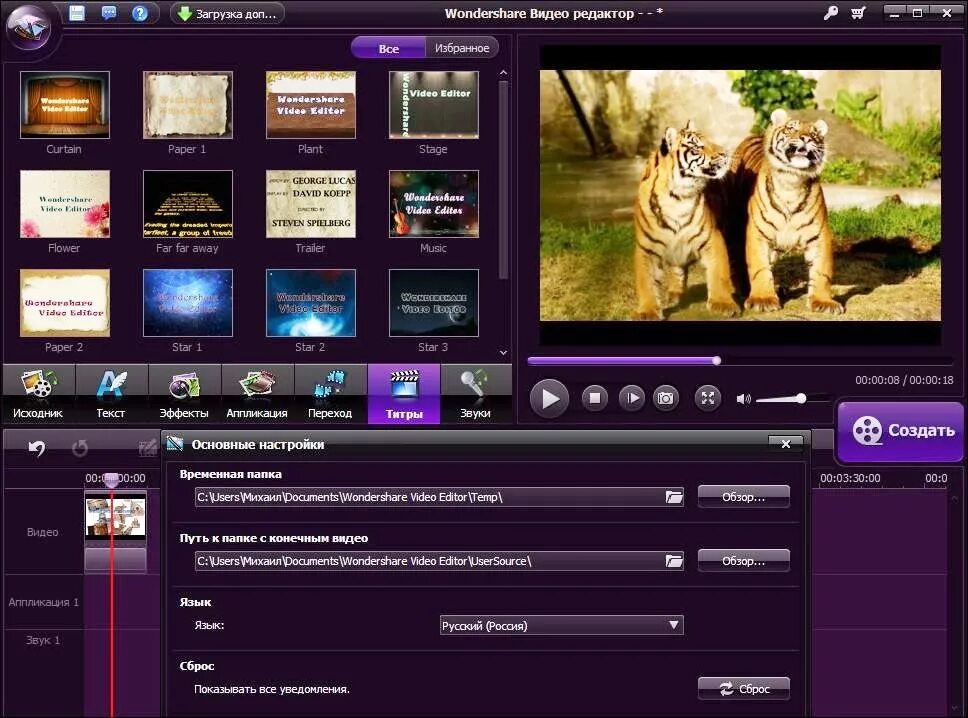Image resolution: width=968 pixels, height=718 pixels.
Task: Click the save icon in the top toolbar
Action: (76, 12)
